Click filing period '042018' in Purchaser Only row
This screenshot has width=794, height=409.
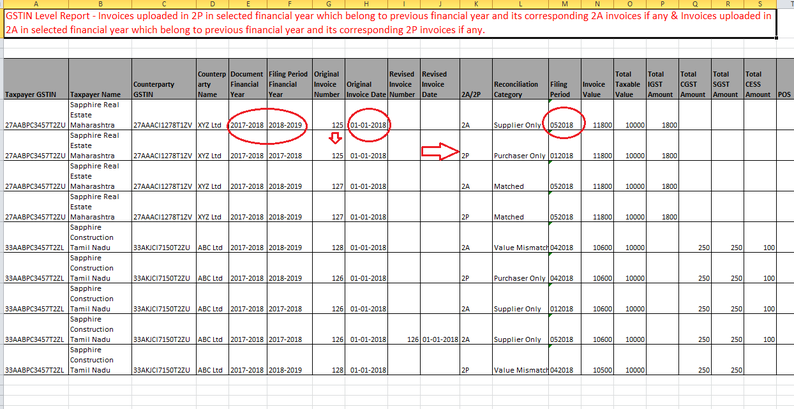coord(565,268)
